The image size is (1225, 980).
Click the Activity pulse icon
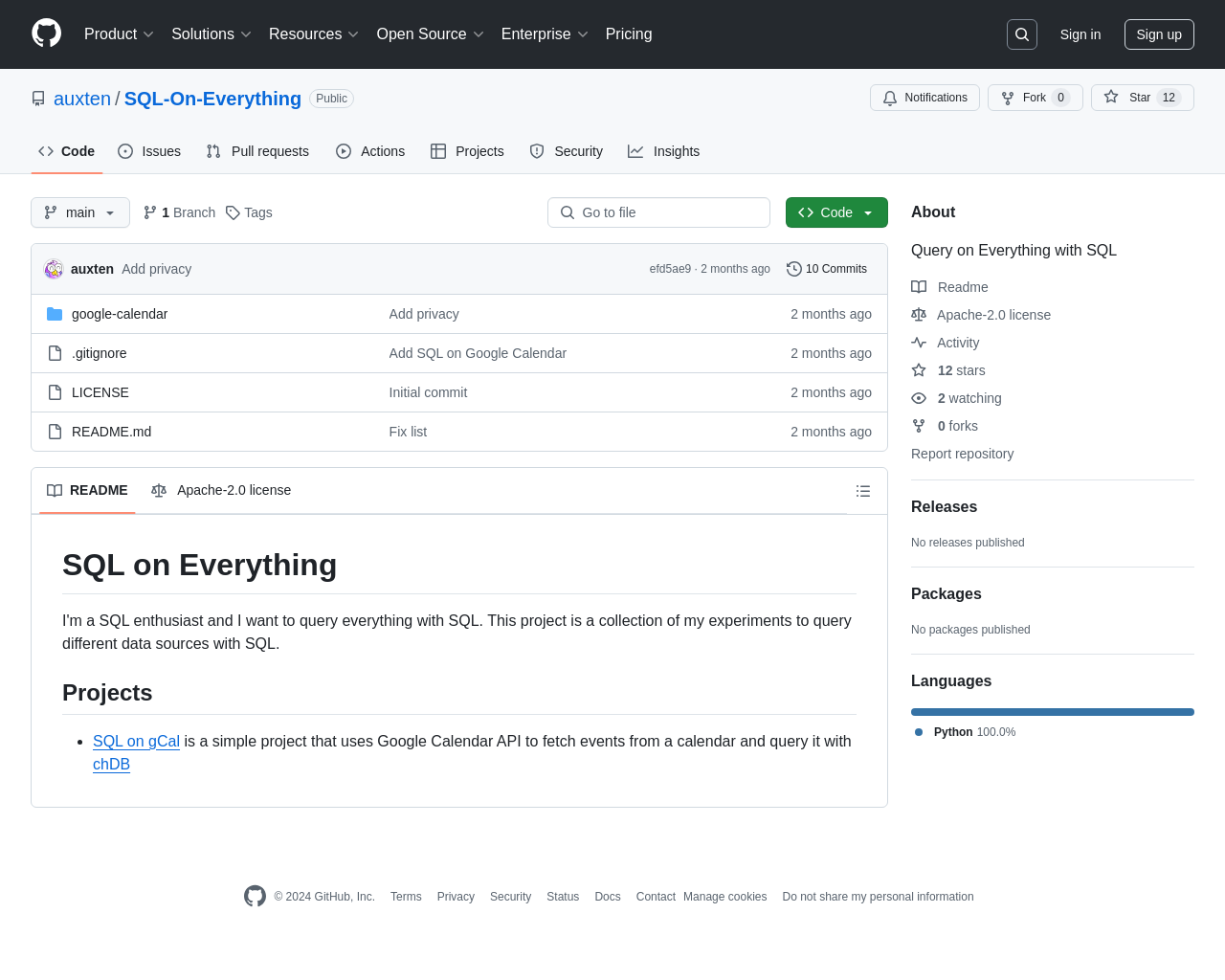(919, 343)
